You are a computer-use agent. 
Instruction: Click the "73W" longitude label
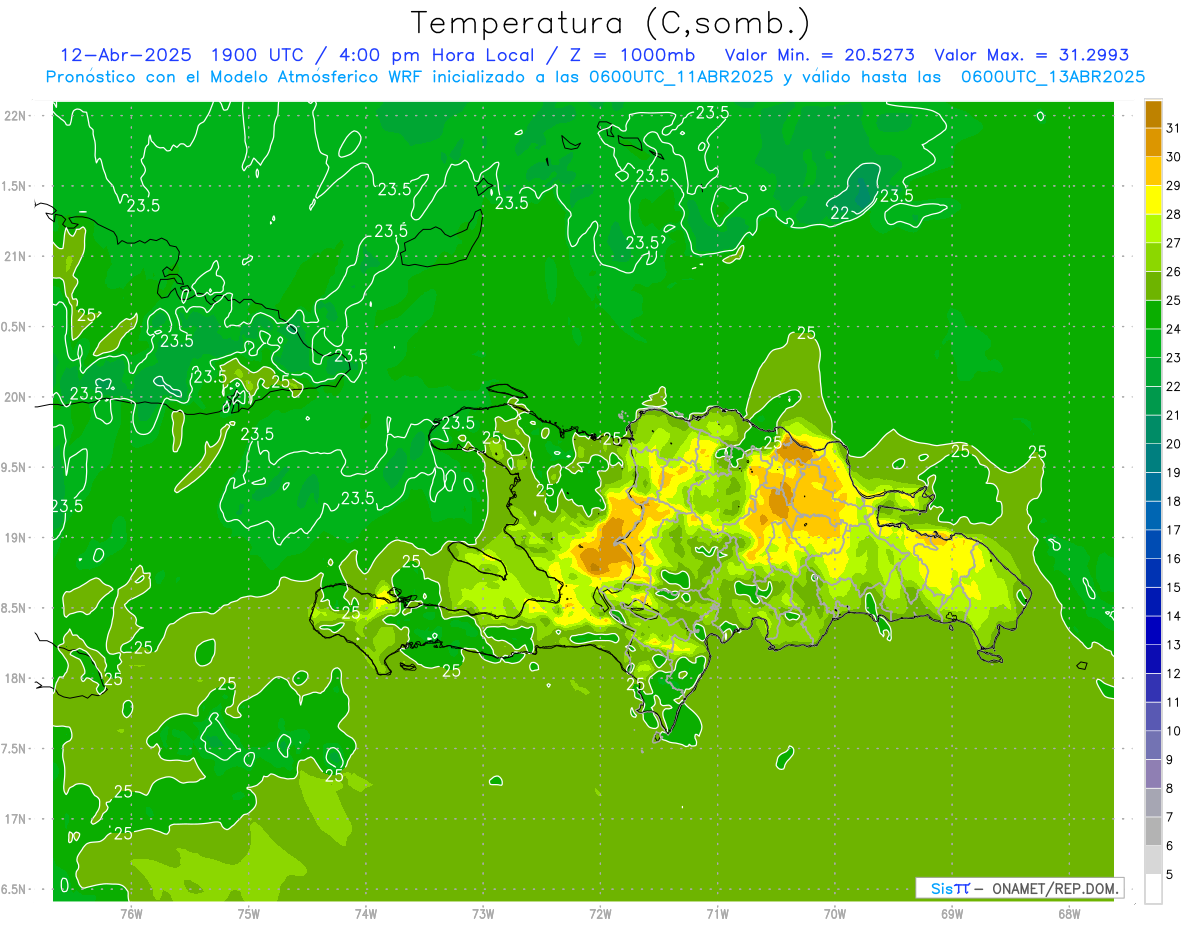coord(483,913)
